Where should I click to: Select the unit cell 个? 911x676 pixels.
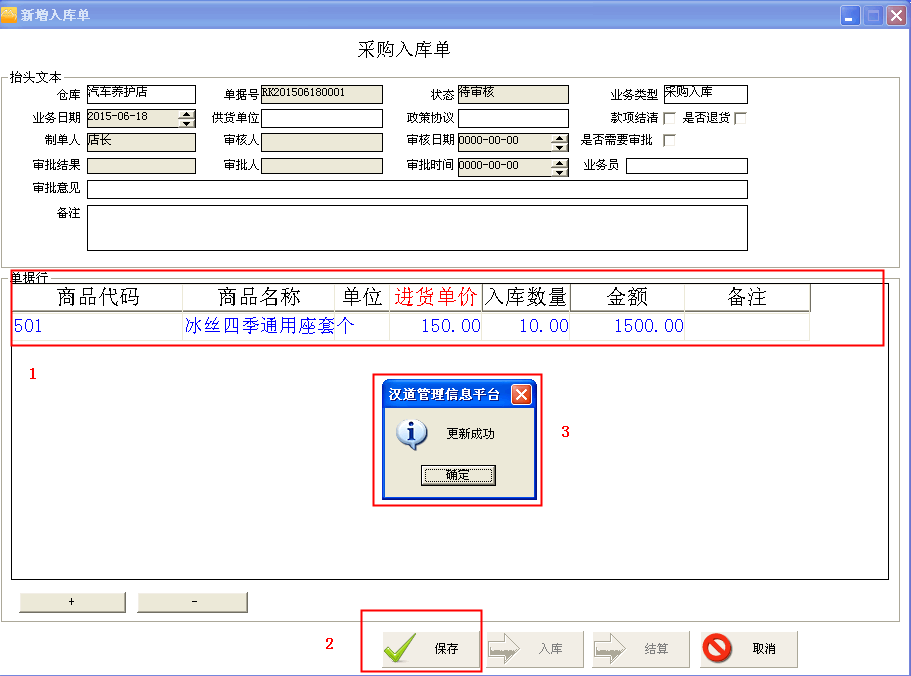pyautogui.click(x=362, y=326)
